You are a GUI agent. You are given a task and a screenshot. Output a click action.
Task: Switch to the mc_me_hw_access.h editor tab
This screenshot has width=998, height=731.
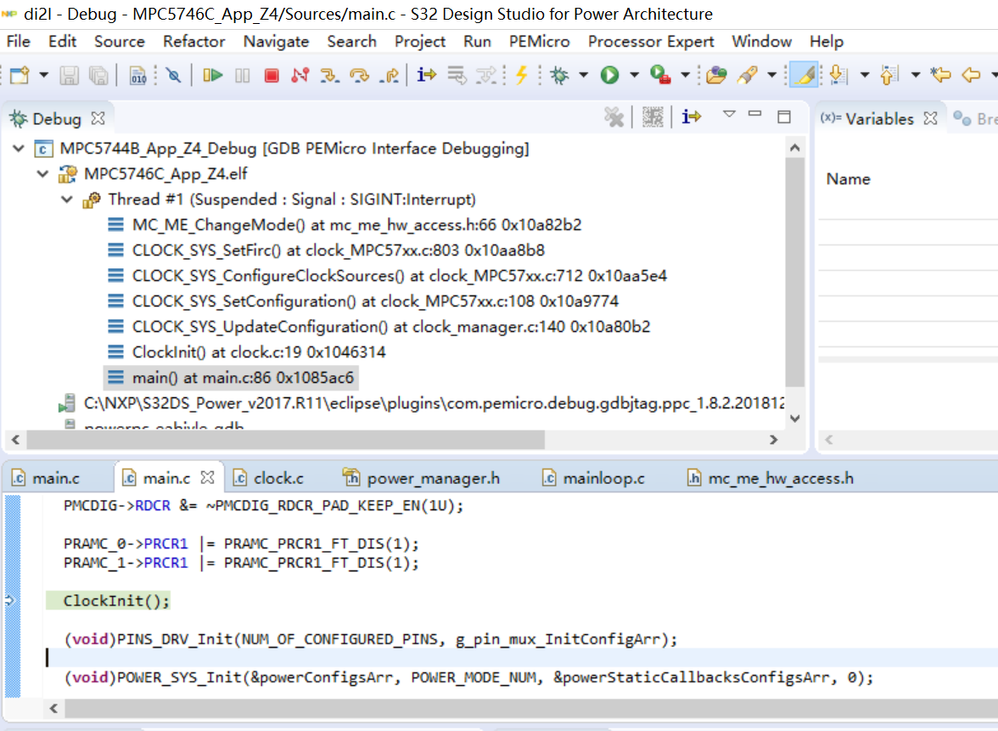[770, 478]
